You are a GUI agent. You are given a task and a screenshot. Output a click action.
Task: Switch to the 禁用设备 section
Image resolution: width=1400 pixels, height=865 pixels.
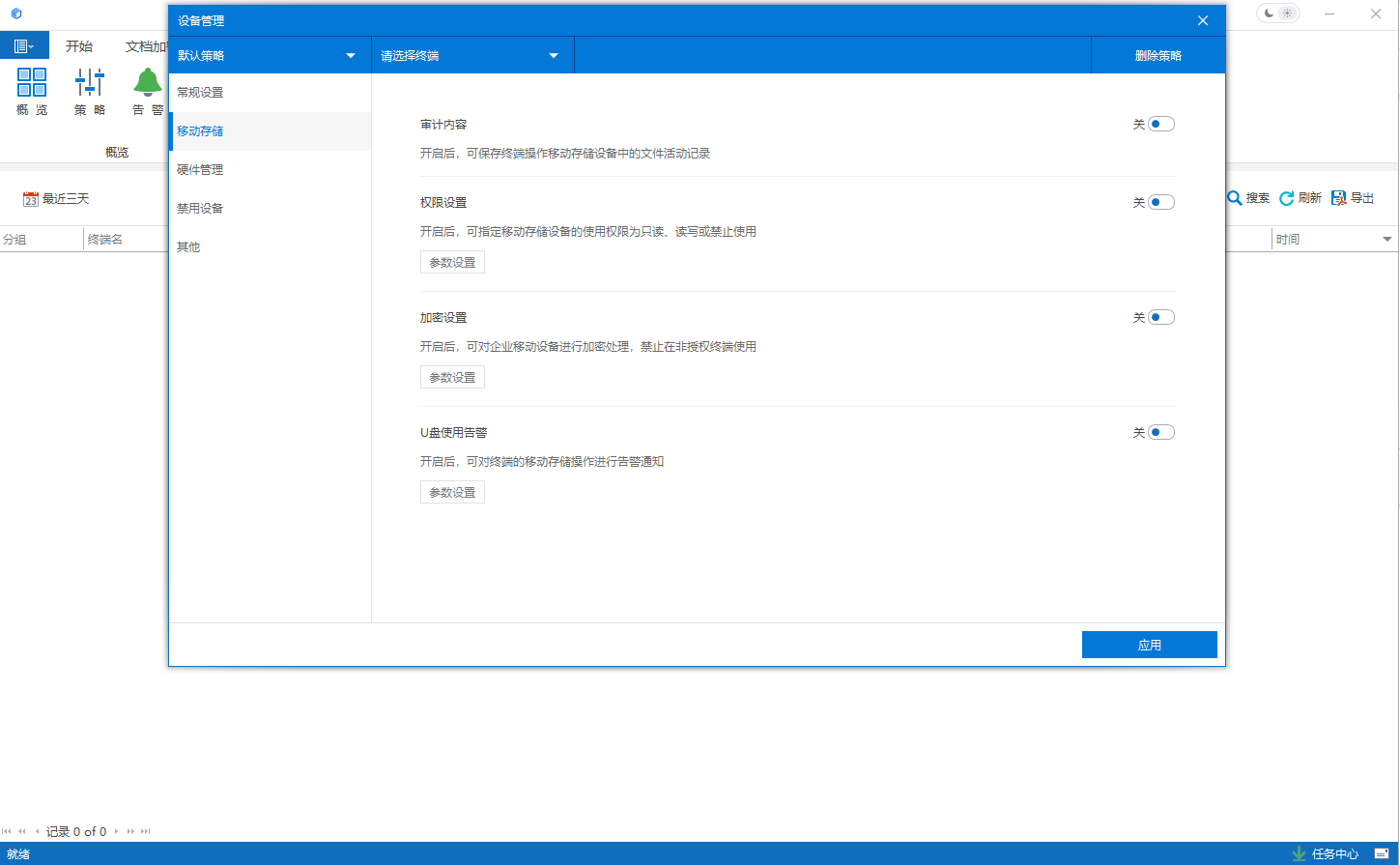tap(200, 209)
